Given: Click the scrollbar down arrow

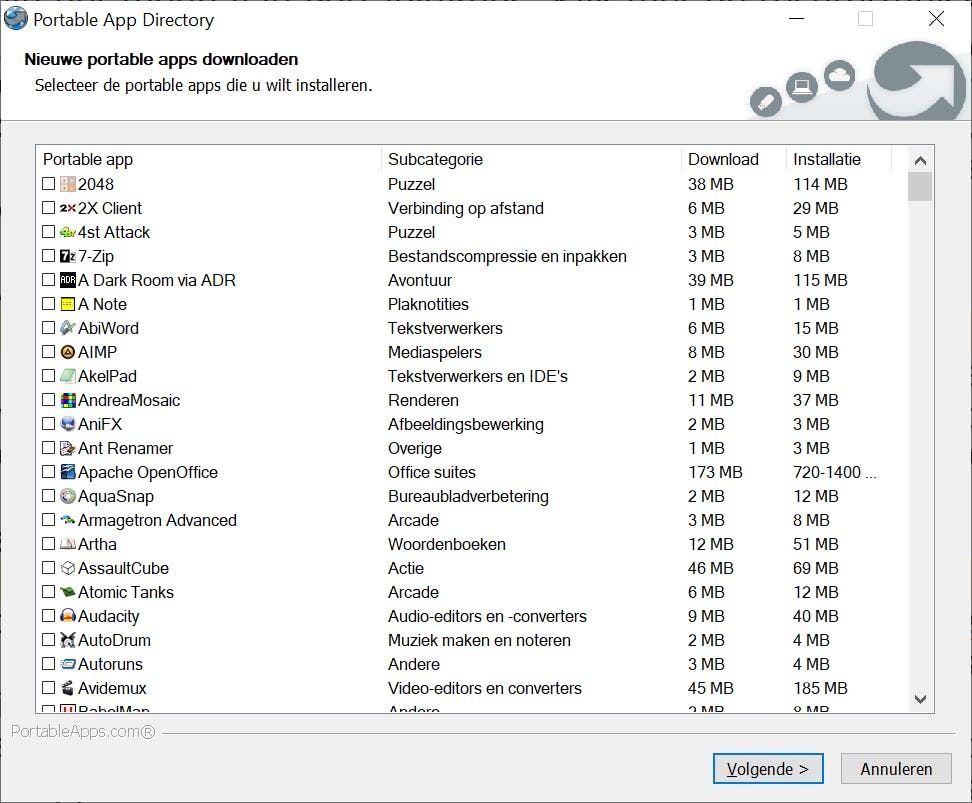Looking at the screenshot, I should point(920,700).
